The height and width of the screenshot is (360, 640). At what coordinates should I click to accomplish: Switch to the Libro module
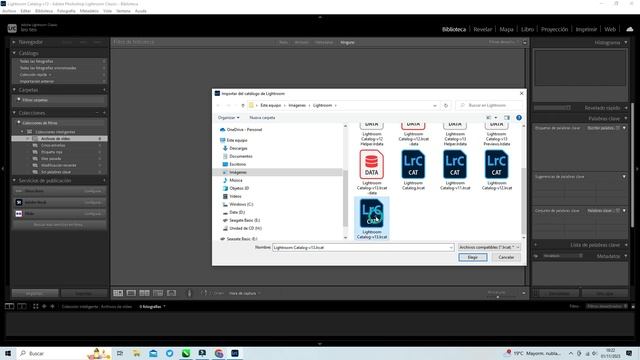527,29
